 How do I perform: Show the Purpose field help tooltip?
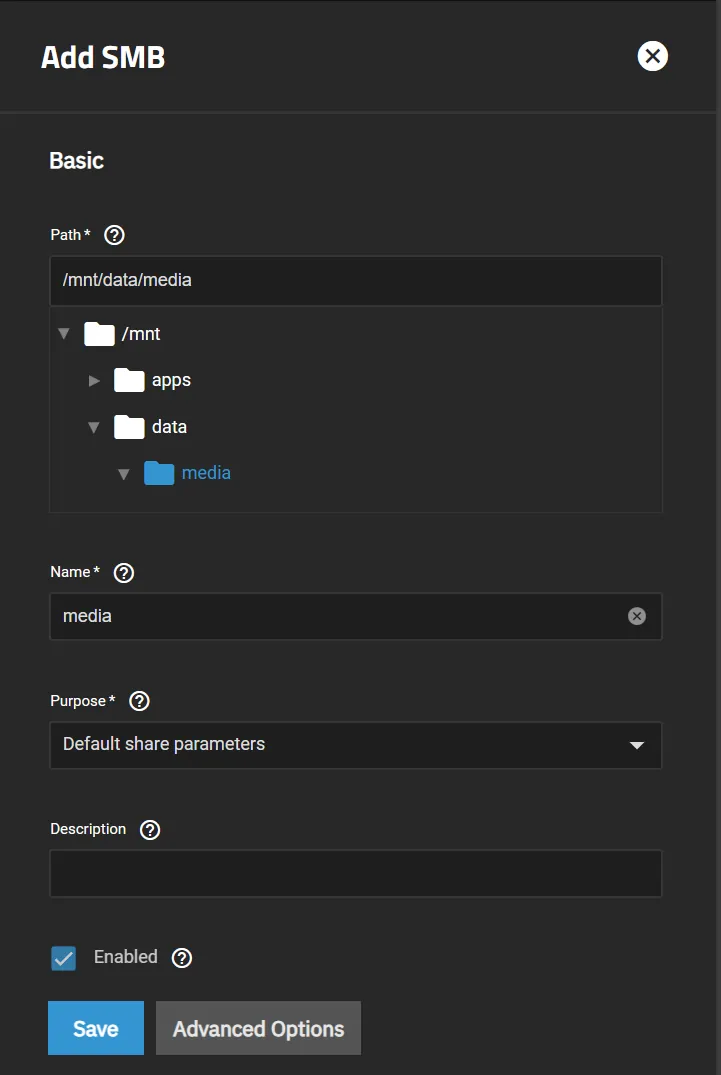(140, 701)
